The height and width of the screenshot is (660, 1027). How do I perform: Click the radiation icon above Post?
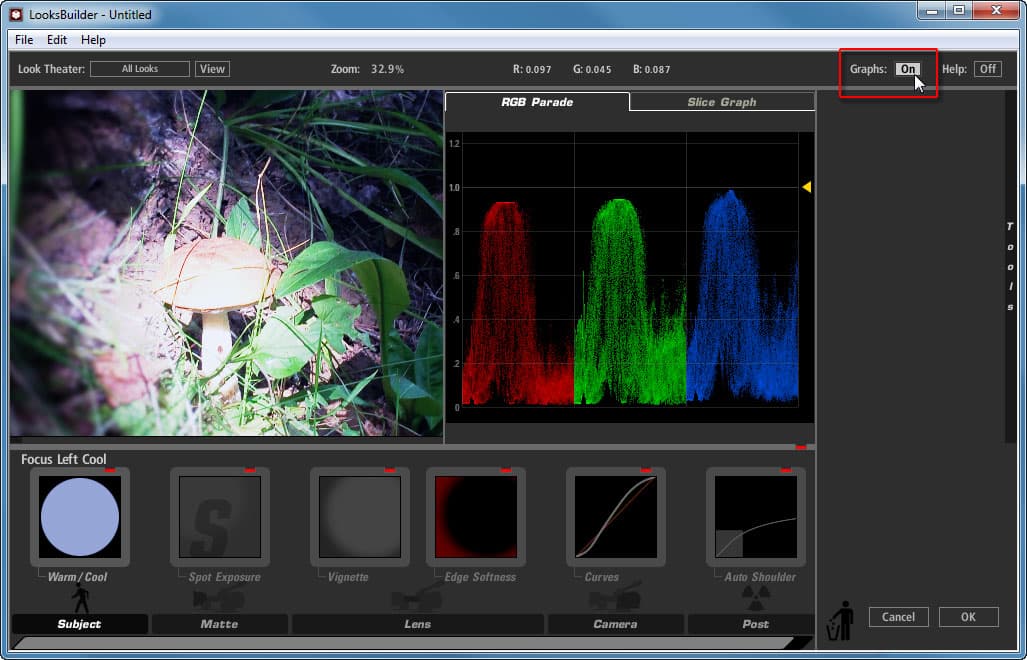coord(756,598)
